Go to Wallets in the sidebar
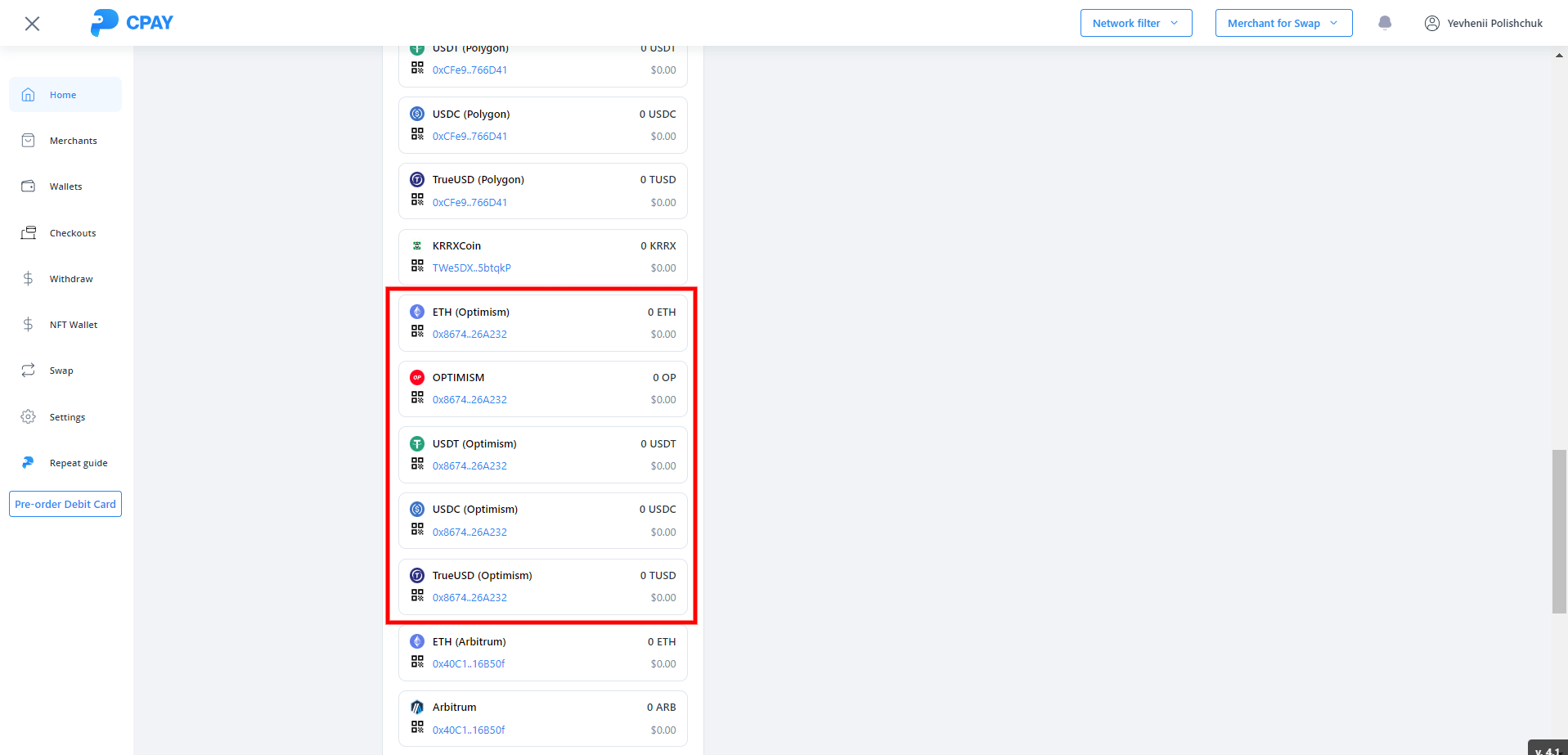1568x755 pixels. (x=65, y=187)
